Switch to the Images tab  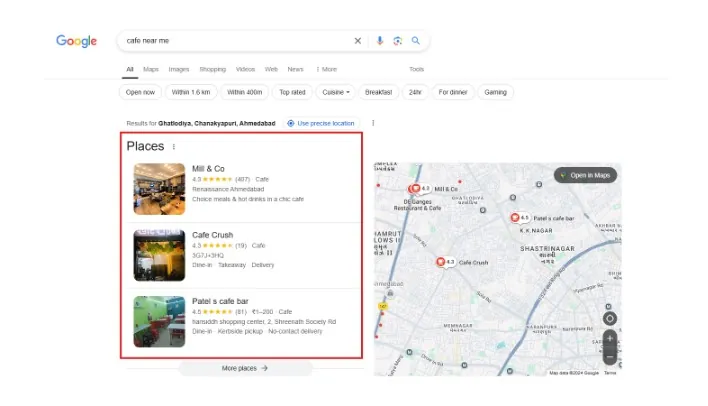point(179,69)
